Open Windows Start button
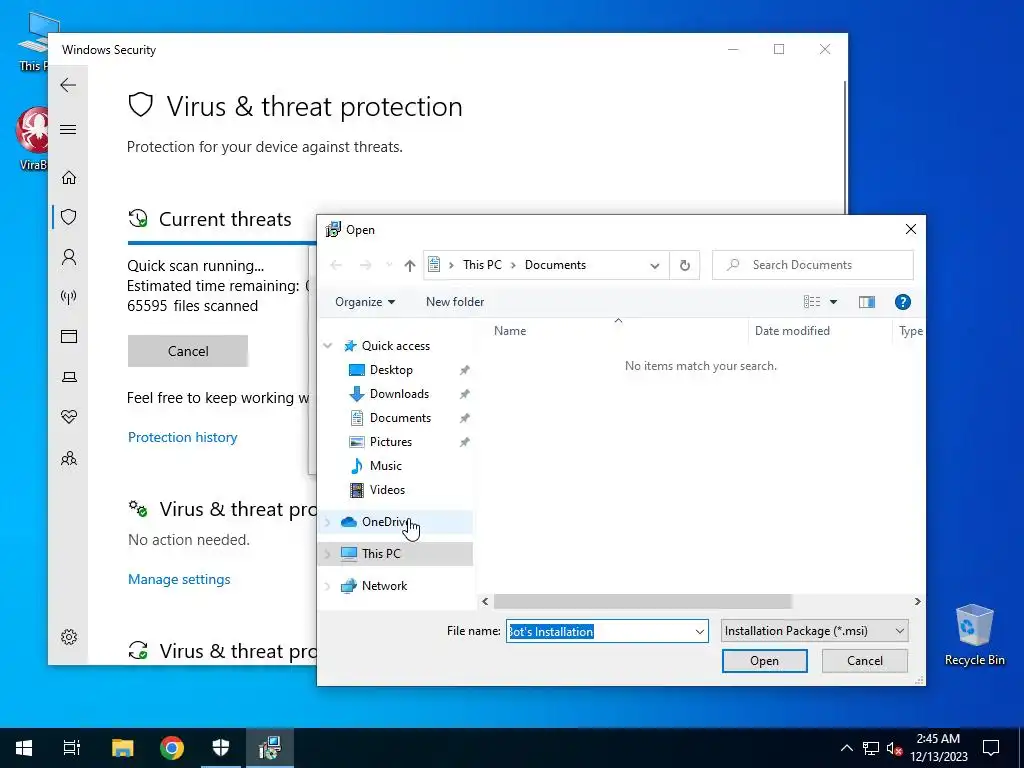 (x=24, y=748)
